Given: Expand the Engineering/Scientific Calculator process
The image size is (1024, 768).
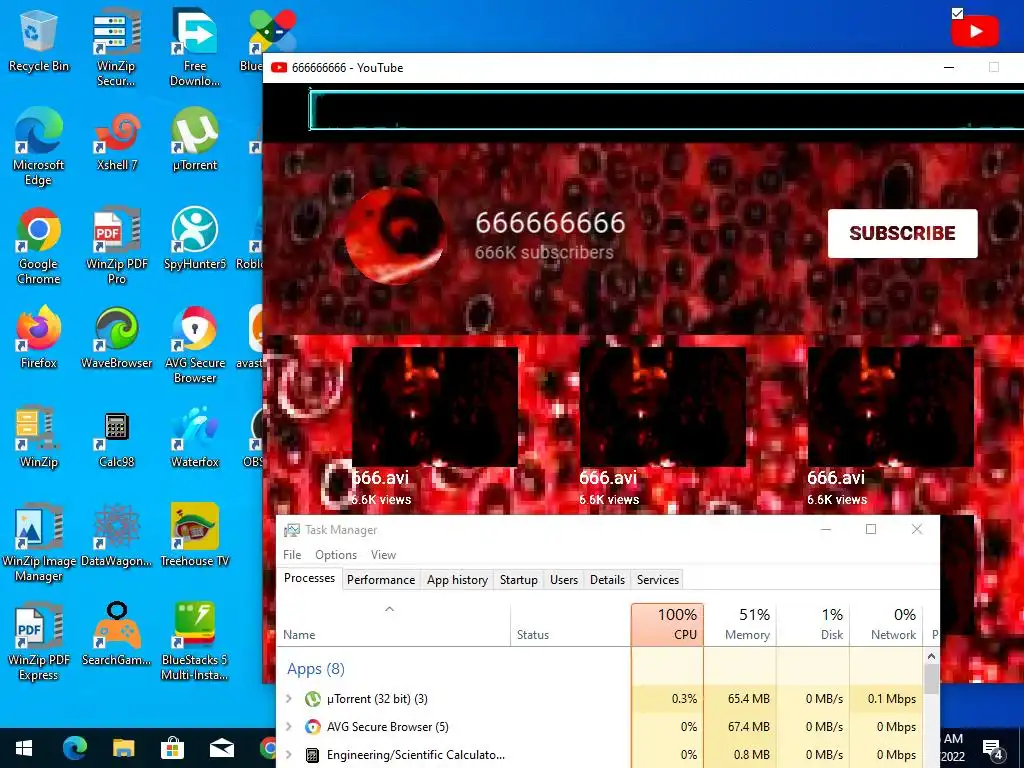Looking at the screenshot, I should (289, 755).
